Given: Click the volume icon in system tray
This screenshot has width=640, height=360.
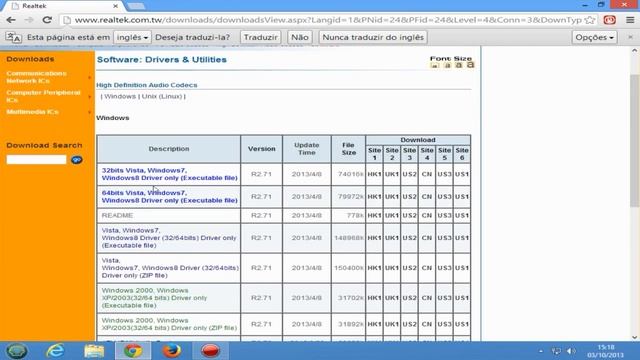Looking at the screenshot, I should pyautogui.click(x=571, y=351).
